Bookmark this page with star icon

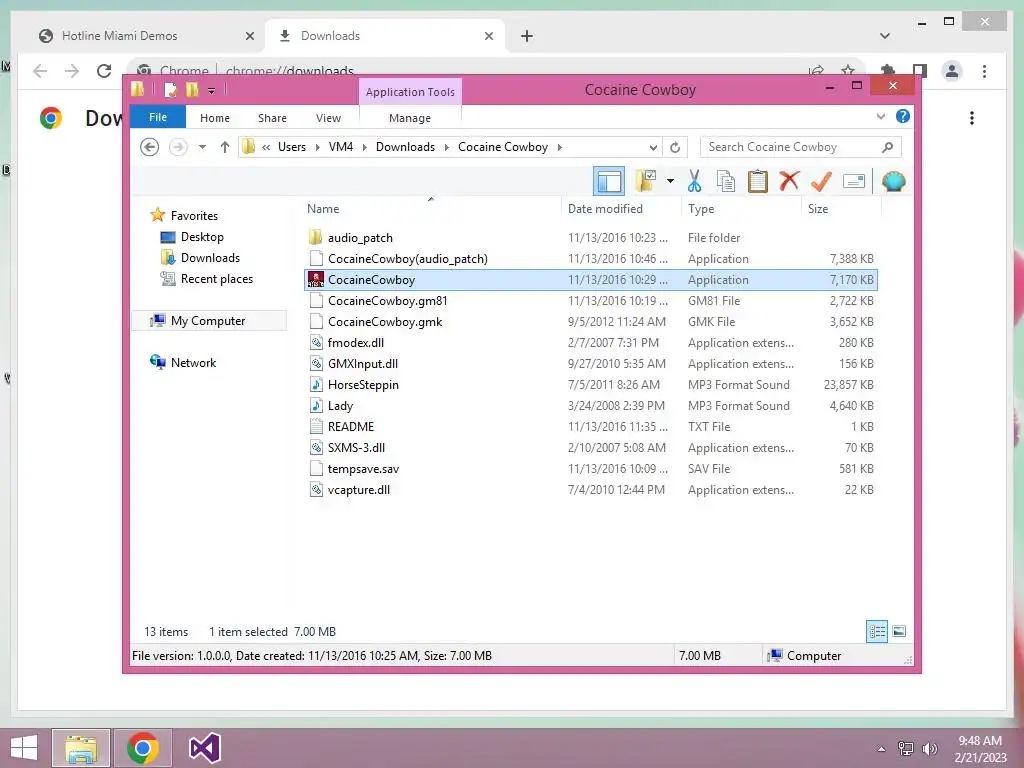[848, 71]
